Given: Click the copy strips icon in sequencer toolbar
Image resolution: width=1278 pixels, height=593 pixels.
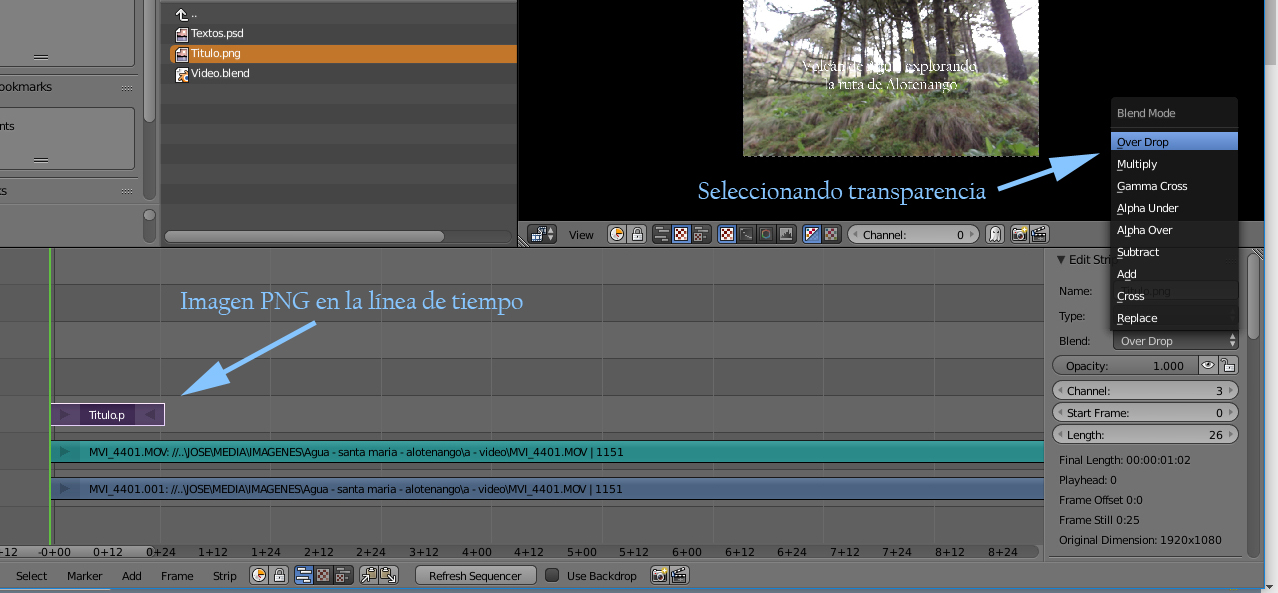Looking at the screenshot, I should 369,575.
